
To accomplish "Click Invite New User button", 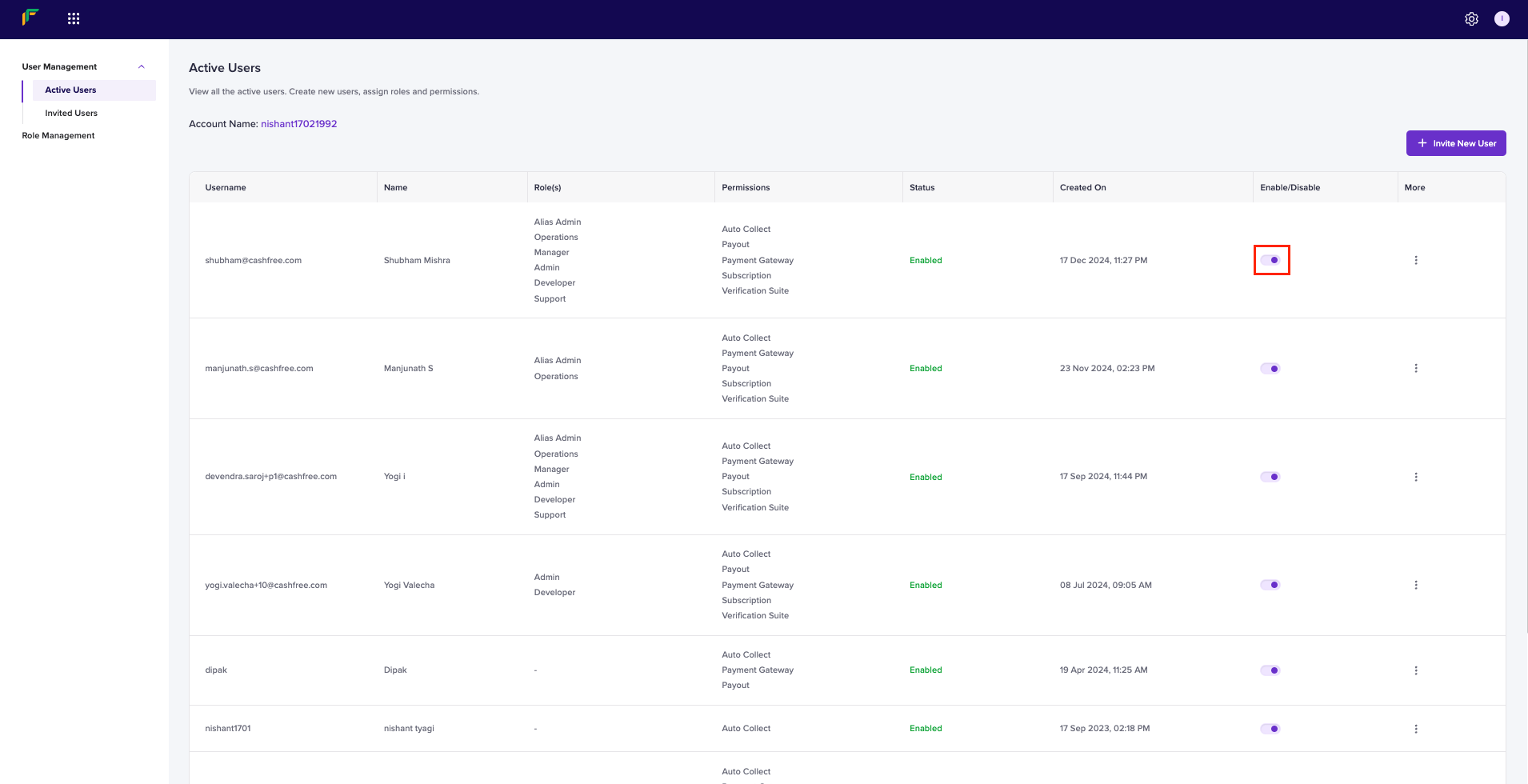I will click(1456, 143).
